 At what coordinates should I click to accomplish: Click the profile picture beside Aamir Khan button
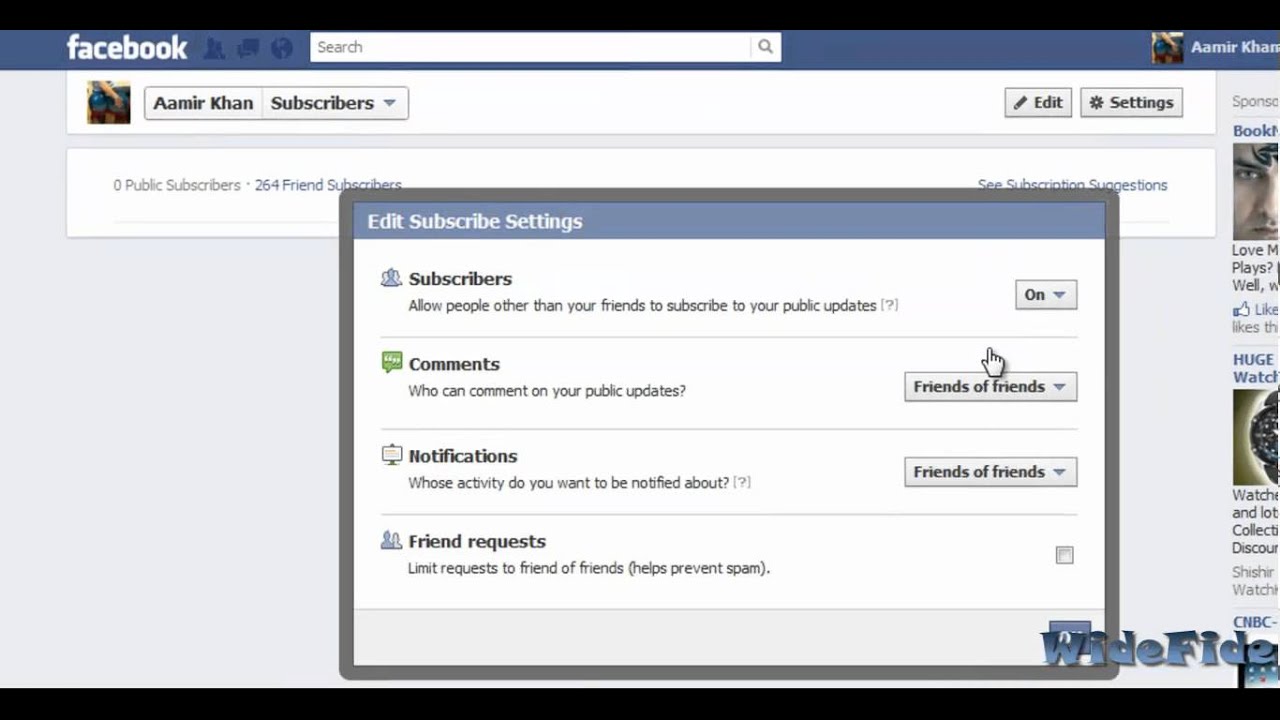coord(108,103)
